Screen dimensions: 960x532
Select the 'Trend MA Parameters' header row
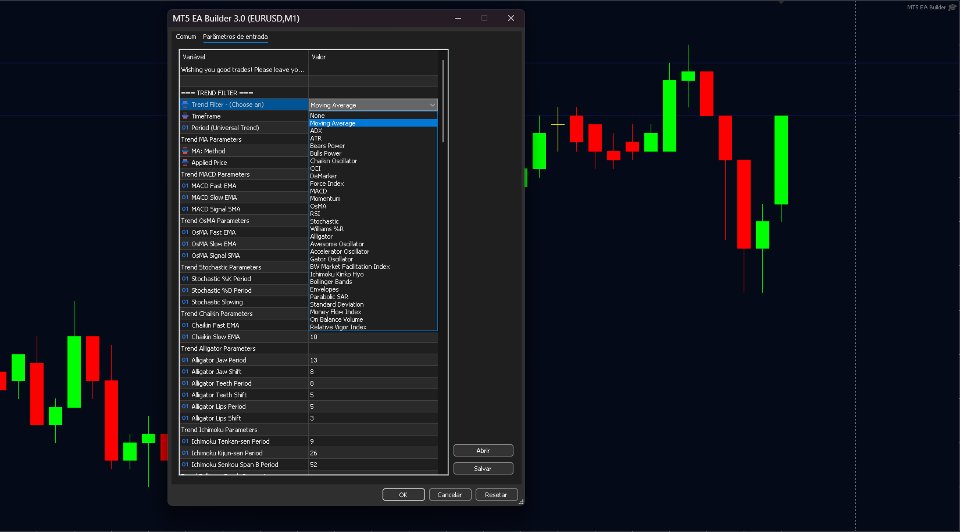309,140
